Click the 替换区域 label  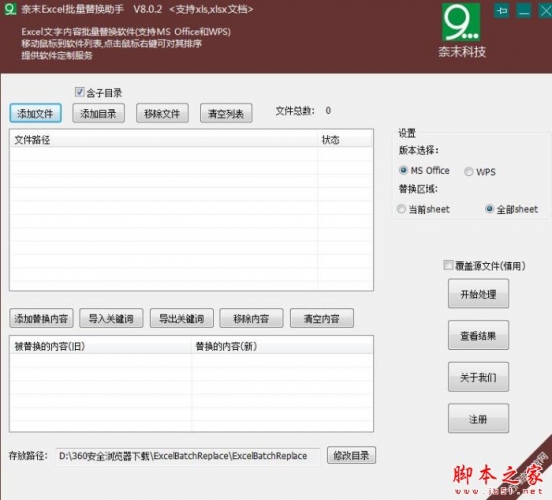click(x=418, y=189)
